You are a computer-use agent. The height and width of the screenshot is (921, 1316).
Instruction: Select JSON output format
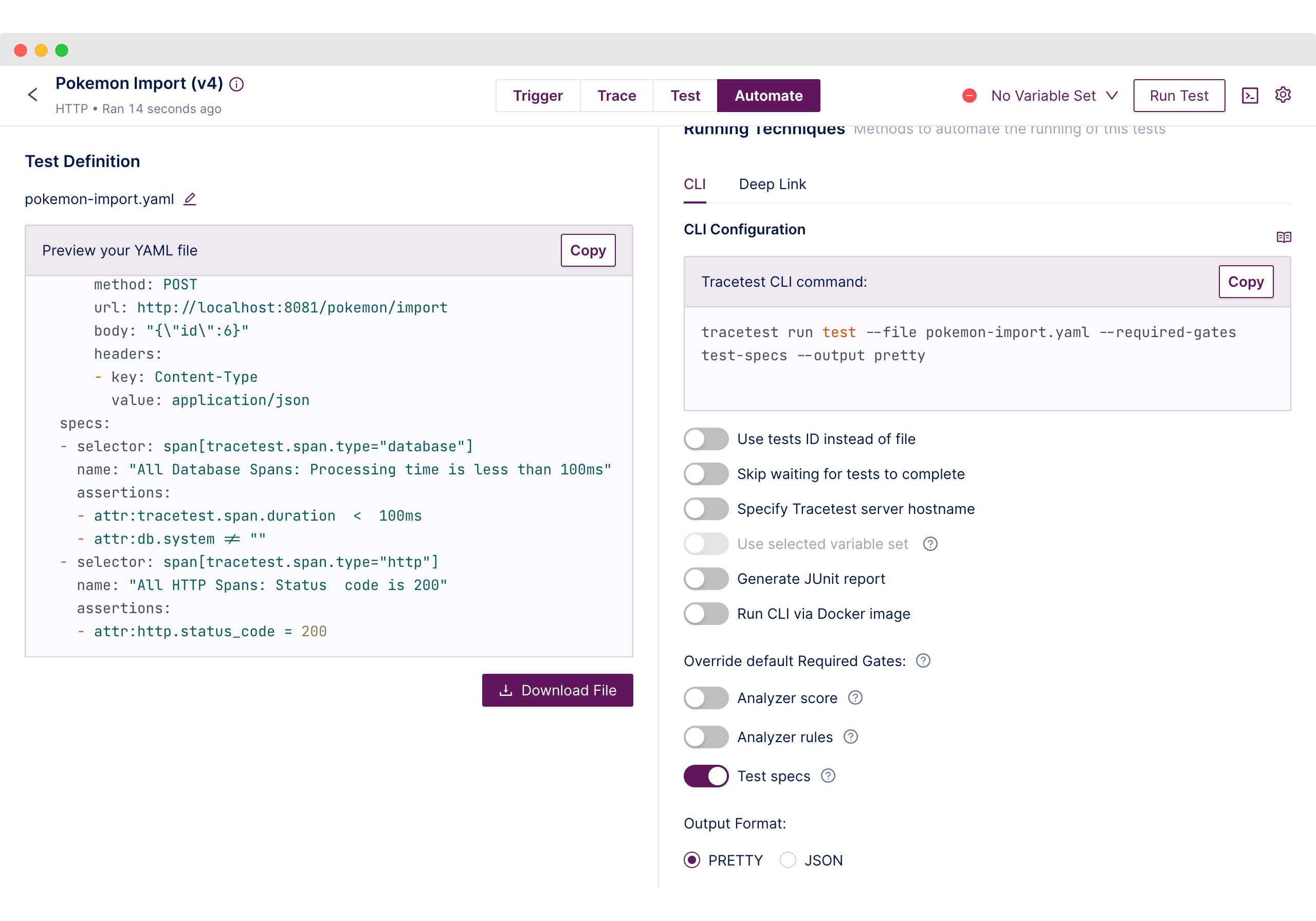(788, 860)
